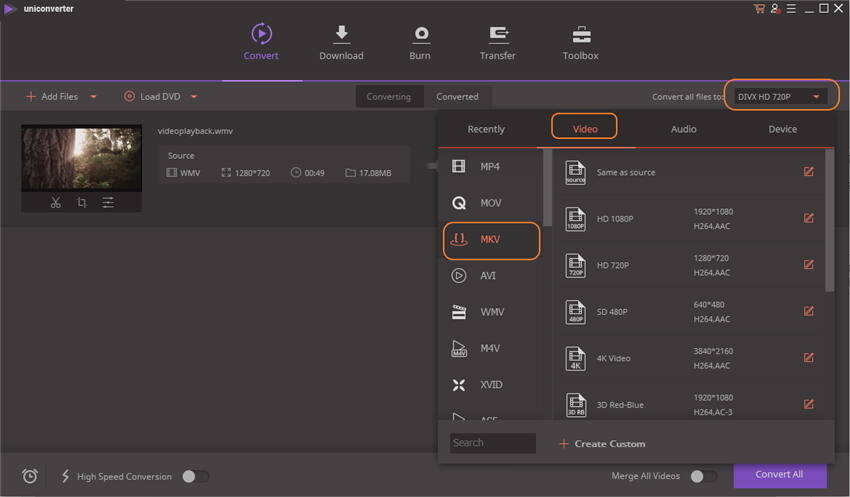Screen dimensions: 850x497
Task: Open the Burn section
Action: [420, 42]
